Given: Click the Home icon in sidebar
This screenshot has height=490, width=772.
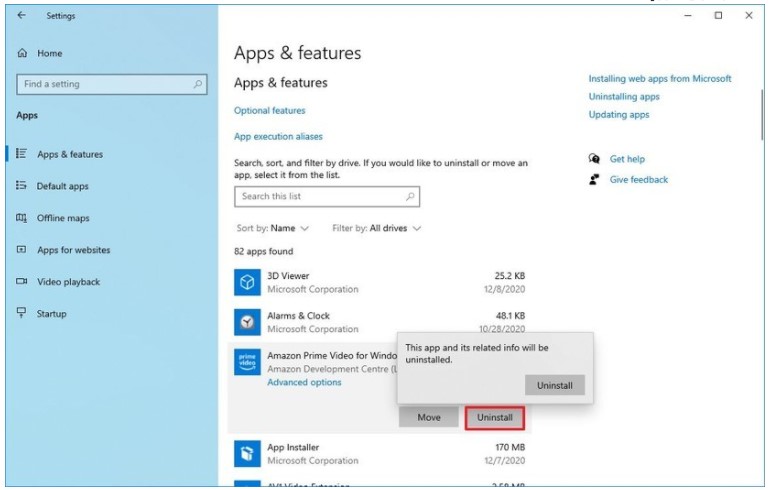Looking at the screenshot, I should pos(22,53).
